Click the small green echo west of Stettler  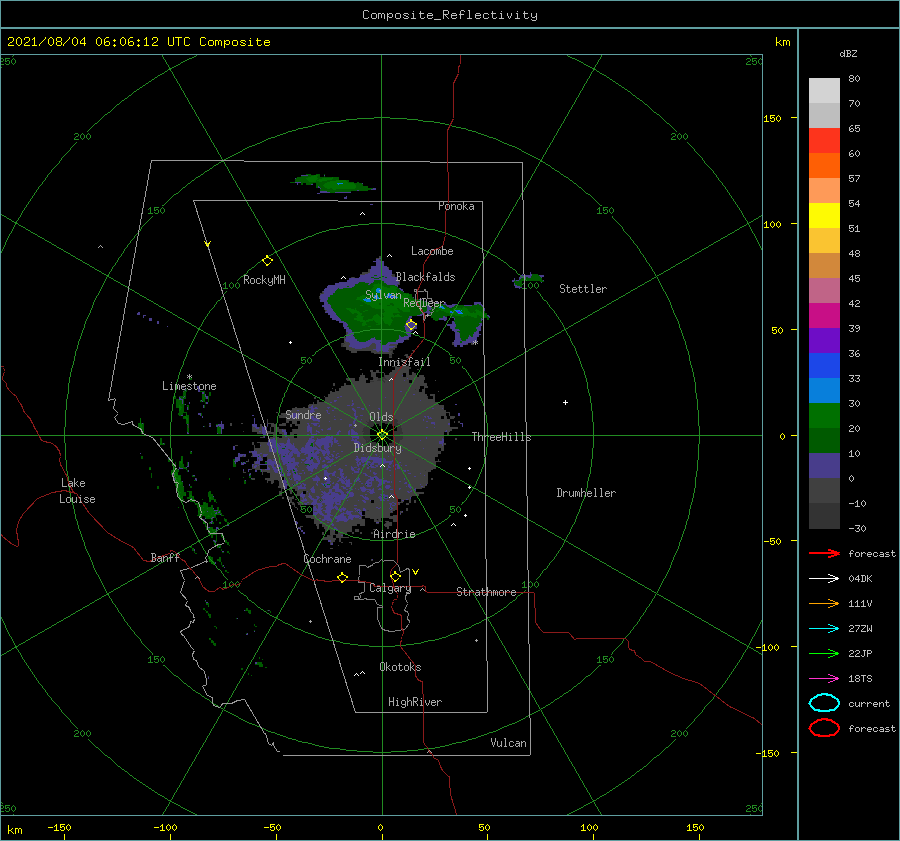[x=528, y=281]
